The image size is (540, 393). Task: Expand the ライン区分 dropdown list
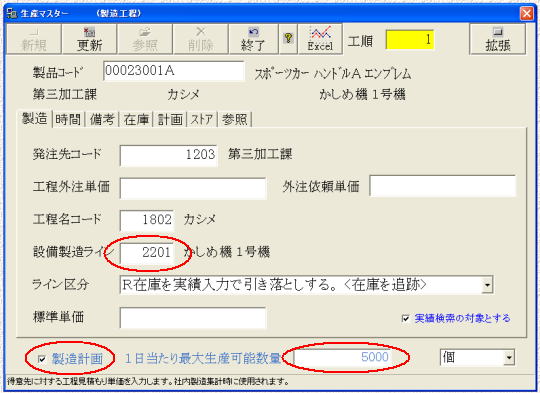click(487, 285)
